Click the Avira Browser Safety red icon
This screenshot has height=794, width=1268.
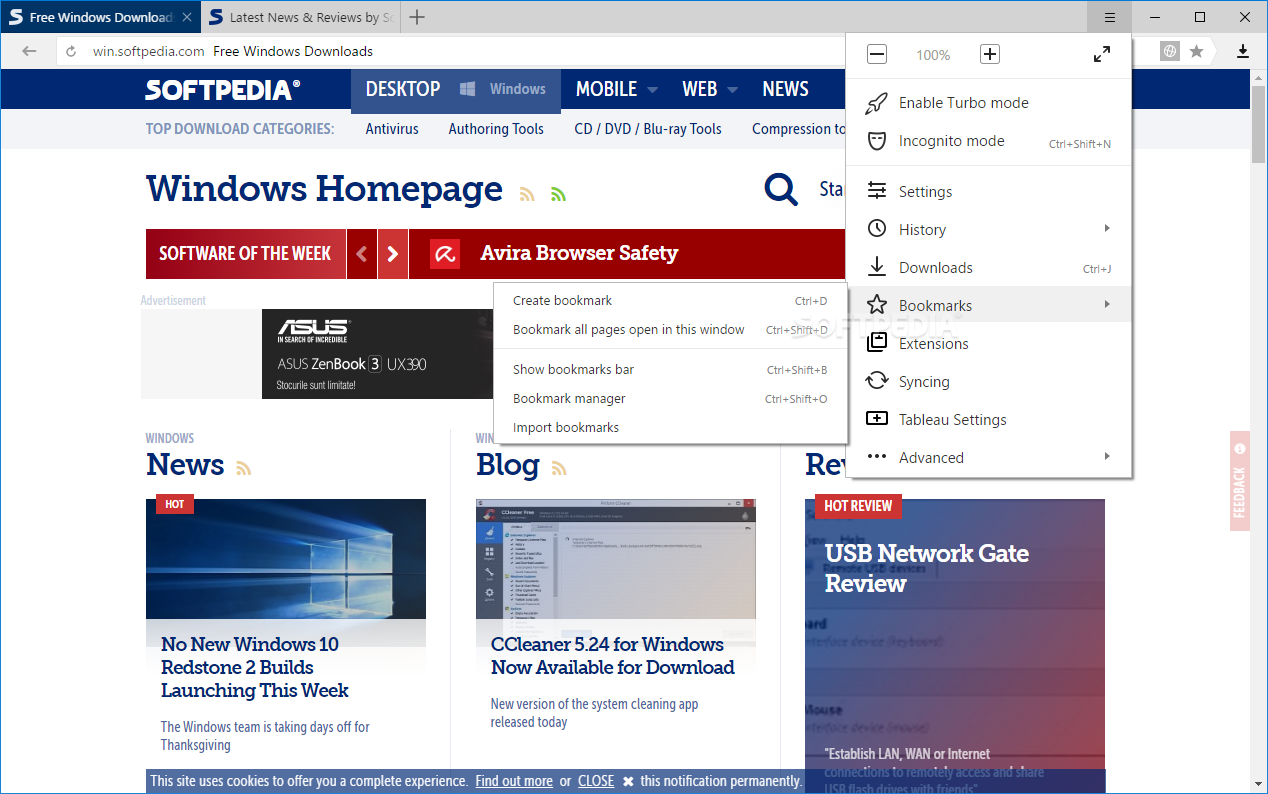point(444,254)
